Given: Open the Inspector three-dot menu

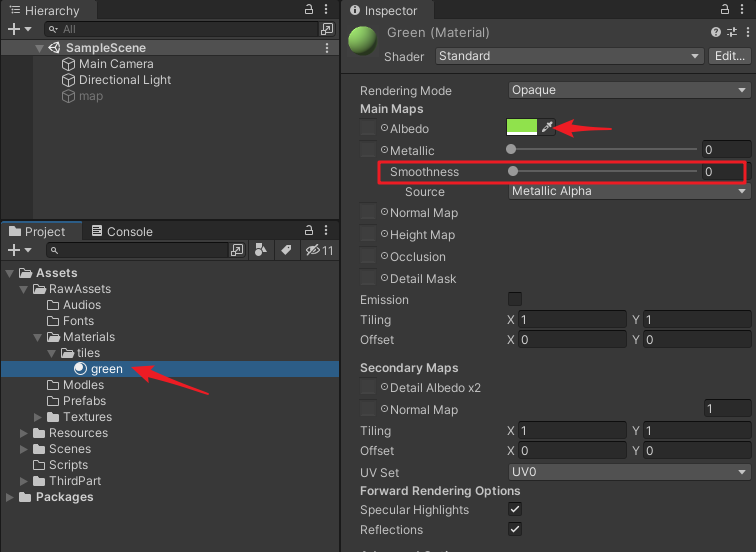Looking at the screenshot, I should (742, 9).
